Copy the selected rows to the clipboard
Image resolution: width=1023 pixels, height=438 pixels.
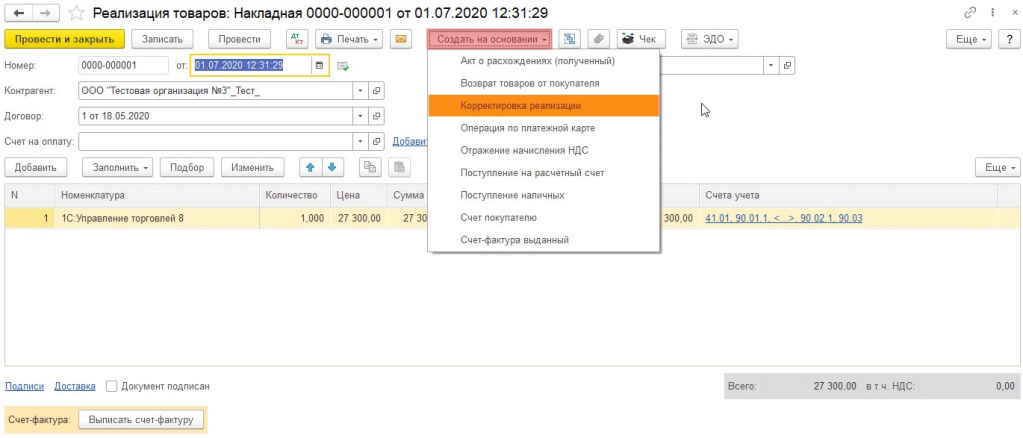[371, 167]
